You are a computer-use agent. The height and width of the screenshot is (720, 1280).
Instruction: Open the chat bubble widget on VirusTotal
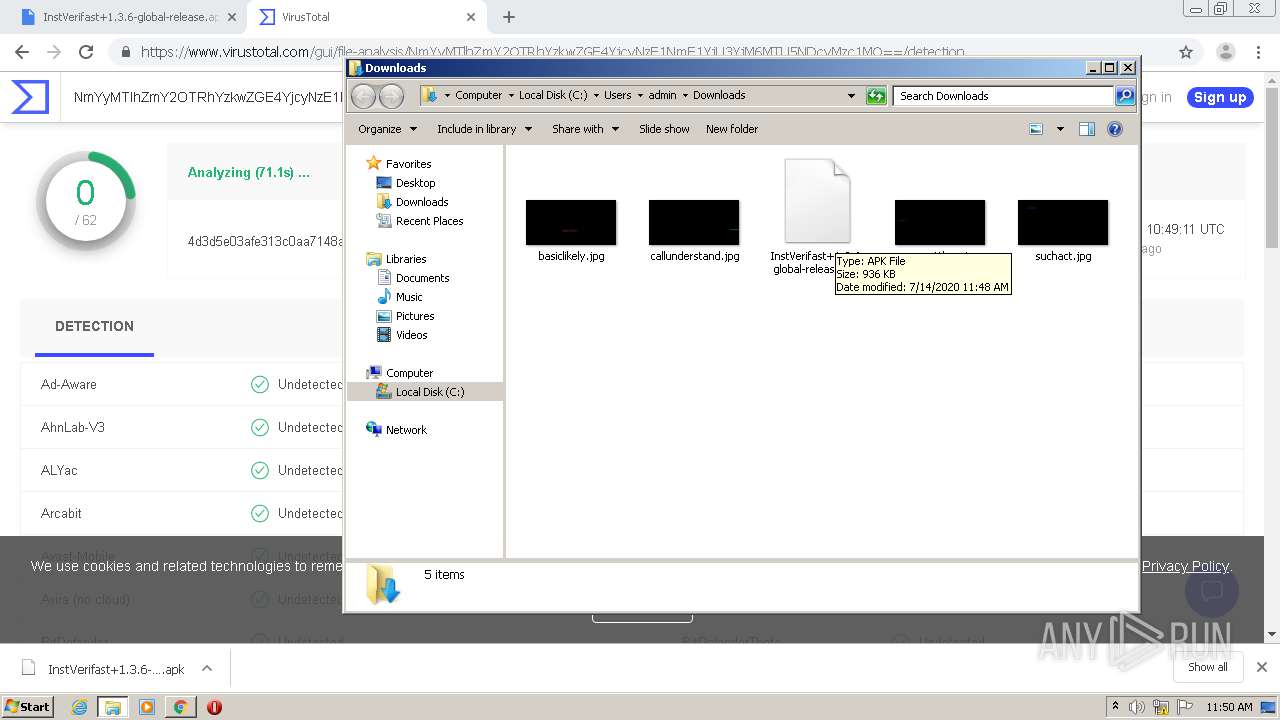tap(1212, 591)
